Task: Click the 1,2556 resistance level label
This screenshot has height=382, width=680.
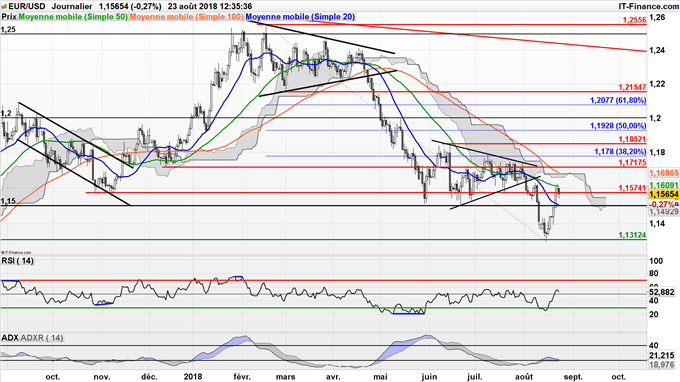Action: point(634,20)
